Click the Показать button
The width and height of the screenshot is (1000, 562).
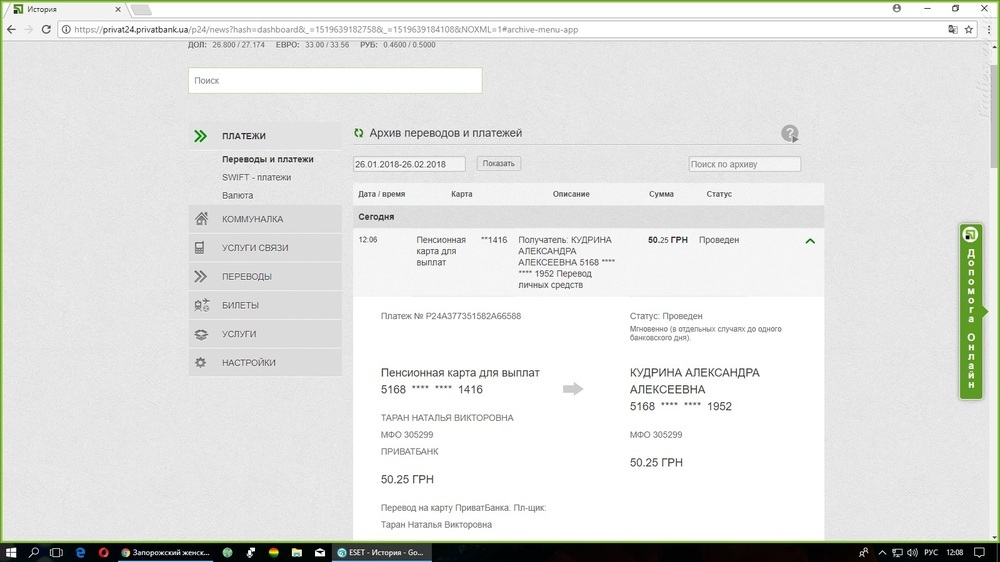click(x=499, y=163)
